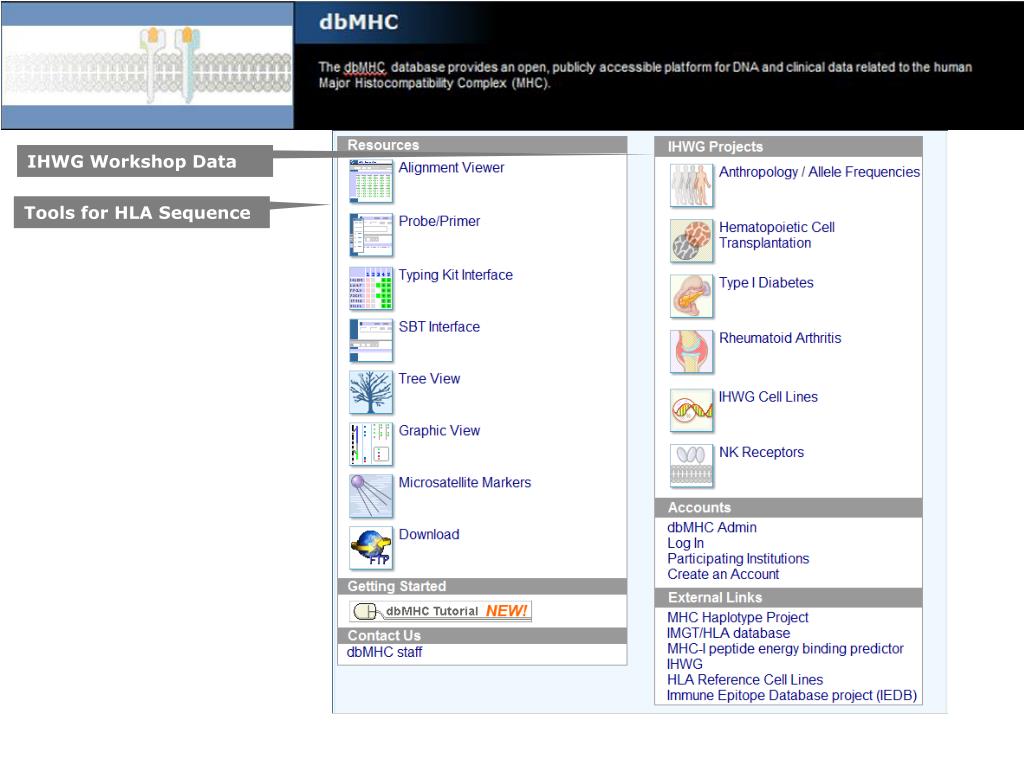Click the Graphic View link

point(439,430)
